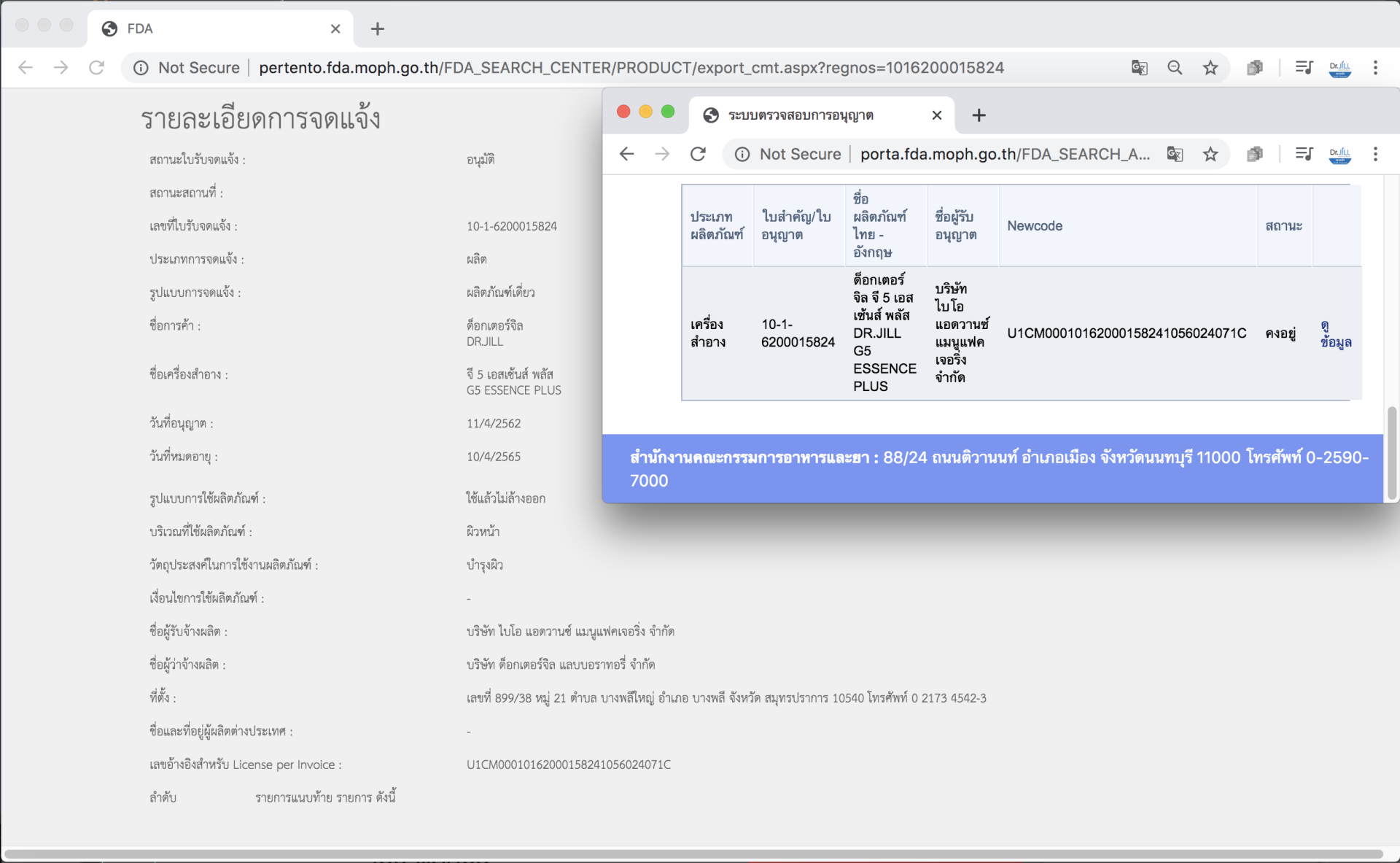Screen dimensions: 1400x863
Task: Click front window vertical scrollbar
Action: coord(1391,452)
